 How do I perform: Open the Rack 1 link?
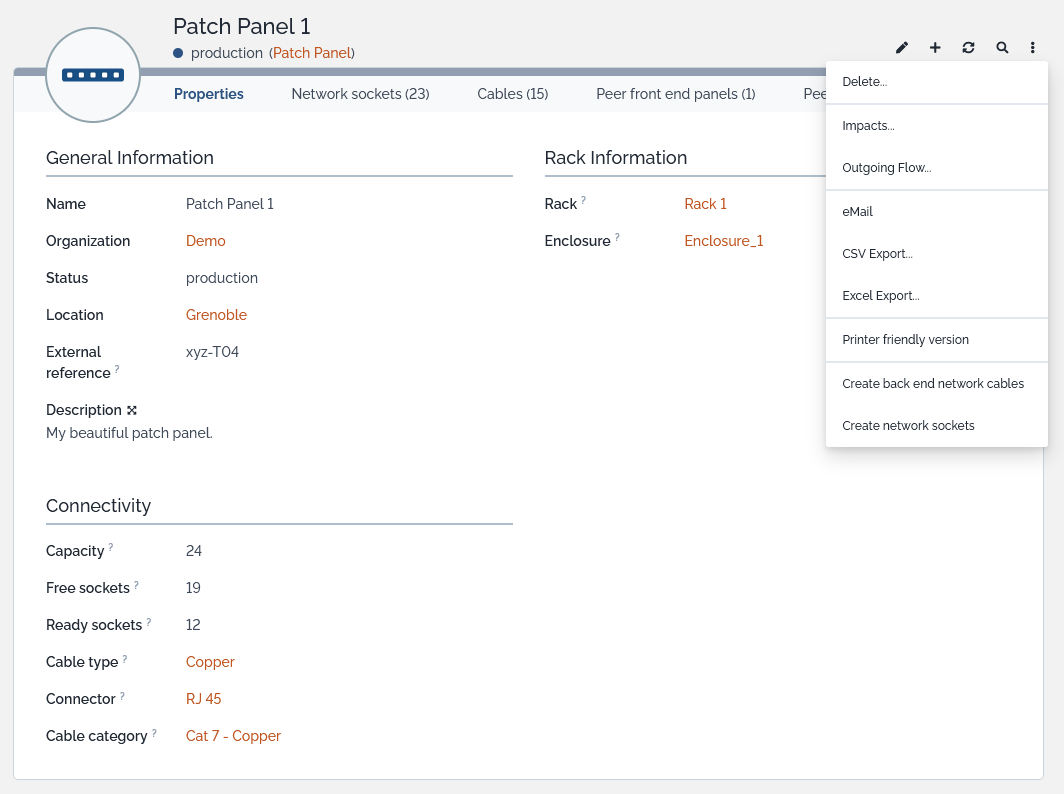[705, 204]
